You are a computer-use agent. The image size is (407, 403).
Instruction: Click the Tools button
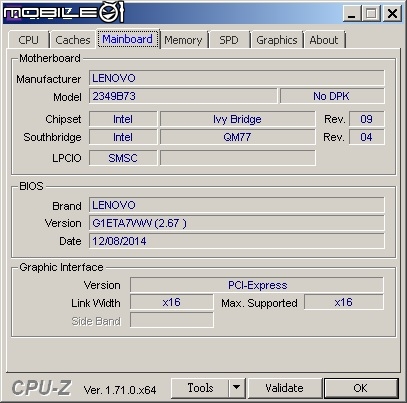(200, 388)
